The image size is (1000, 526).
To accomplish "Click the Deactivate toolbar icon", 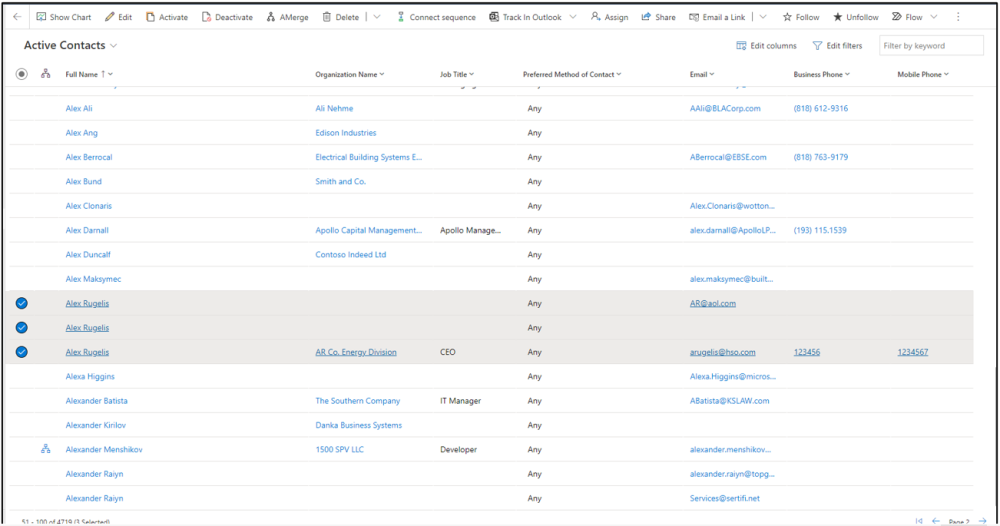I will tap(206, 17).
